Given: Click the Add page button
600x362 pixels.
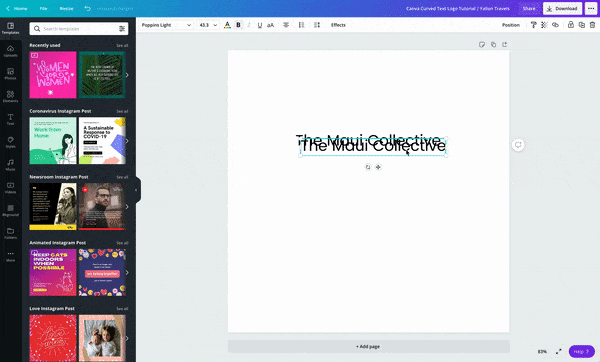Looking at the screenshot, I should click(x=368, y=347).
